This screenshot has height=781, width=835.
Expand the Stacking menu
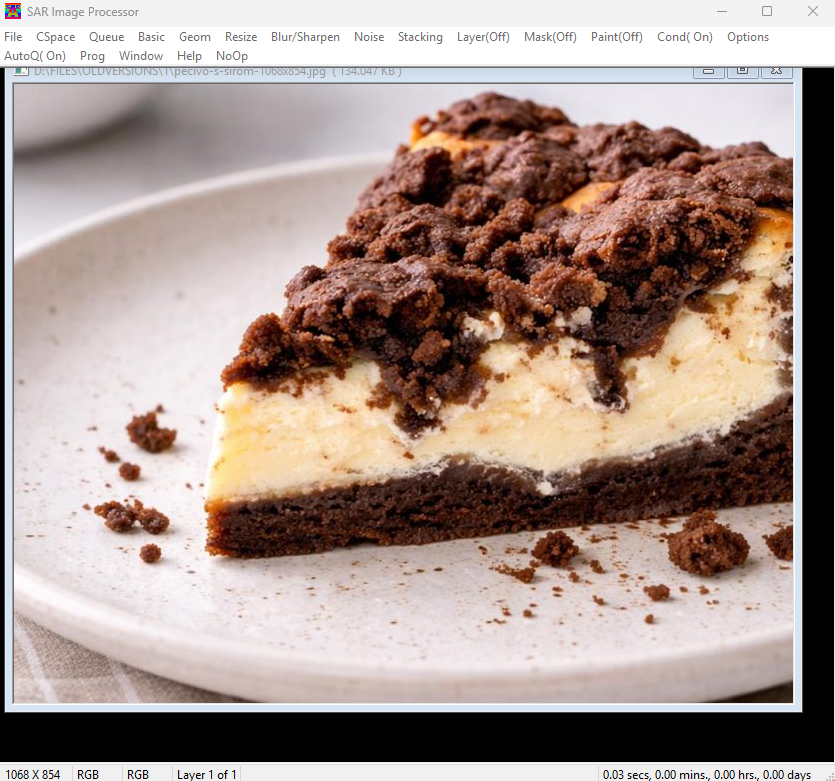[420, 37]
